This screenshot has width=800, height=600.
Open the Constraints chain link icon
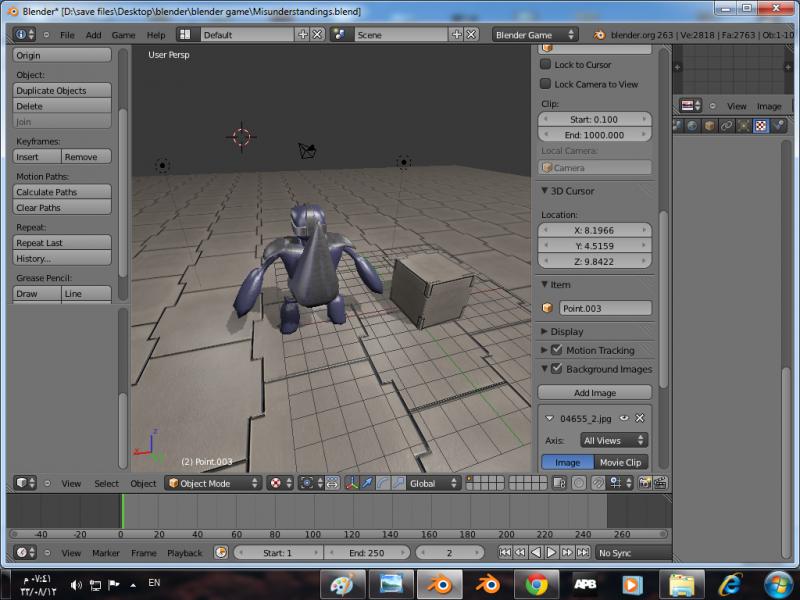[727, 126]
